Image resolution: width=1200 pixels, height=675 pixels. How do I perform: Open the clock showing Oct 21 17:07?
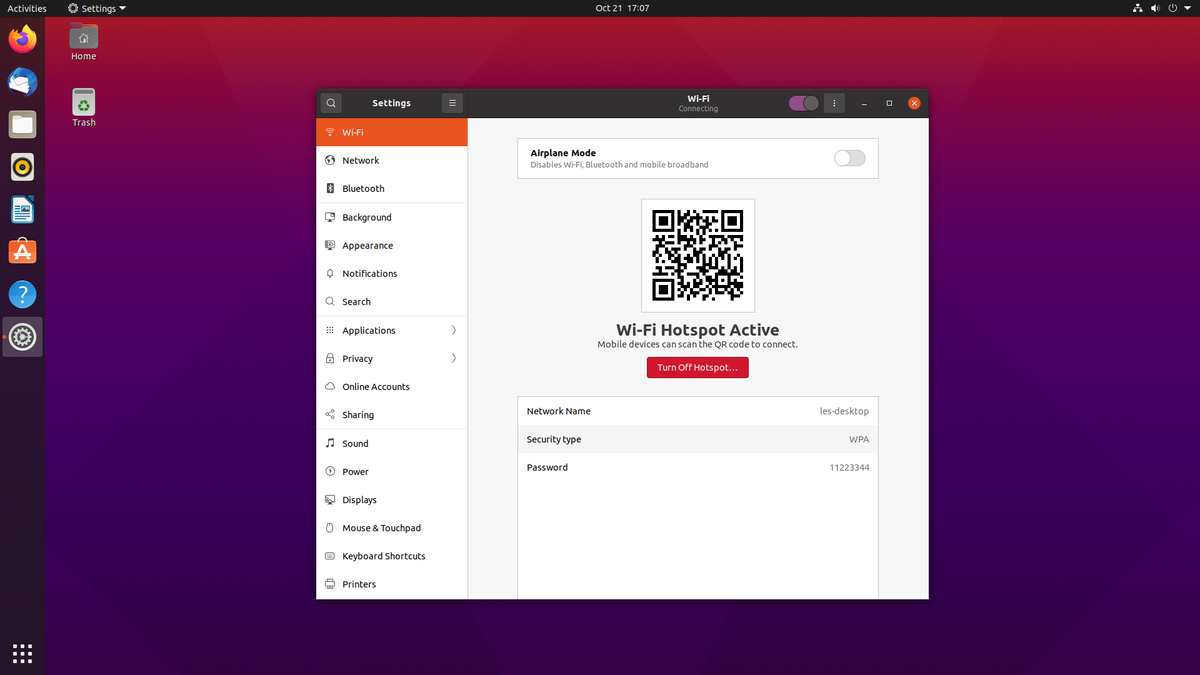coord(622,8)
